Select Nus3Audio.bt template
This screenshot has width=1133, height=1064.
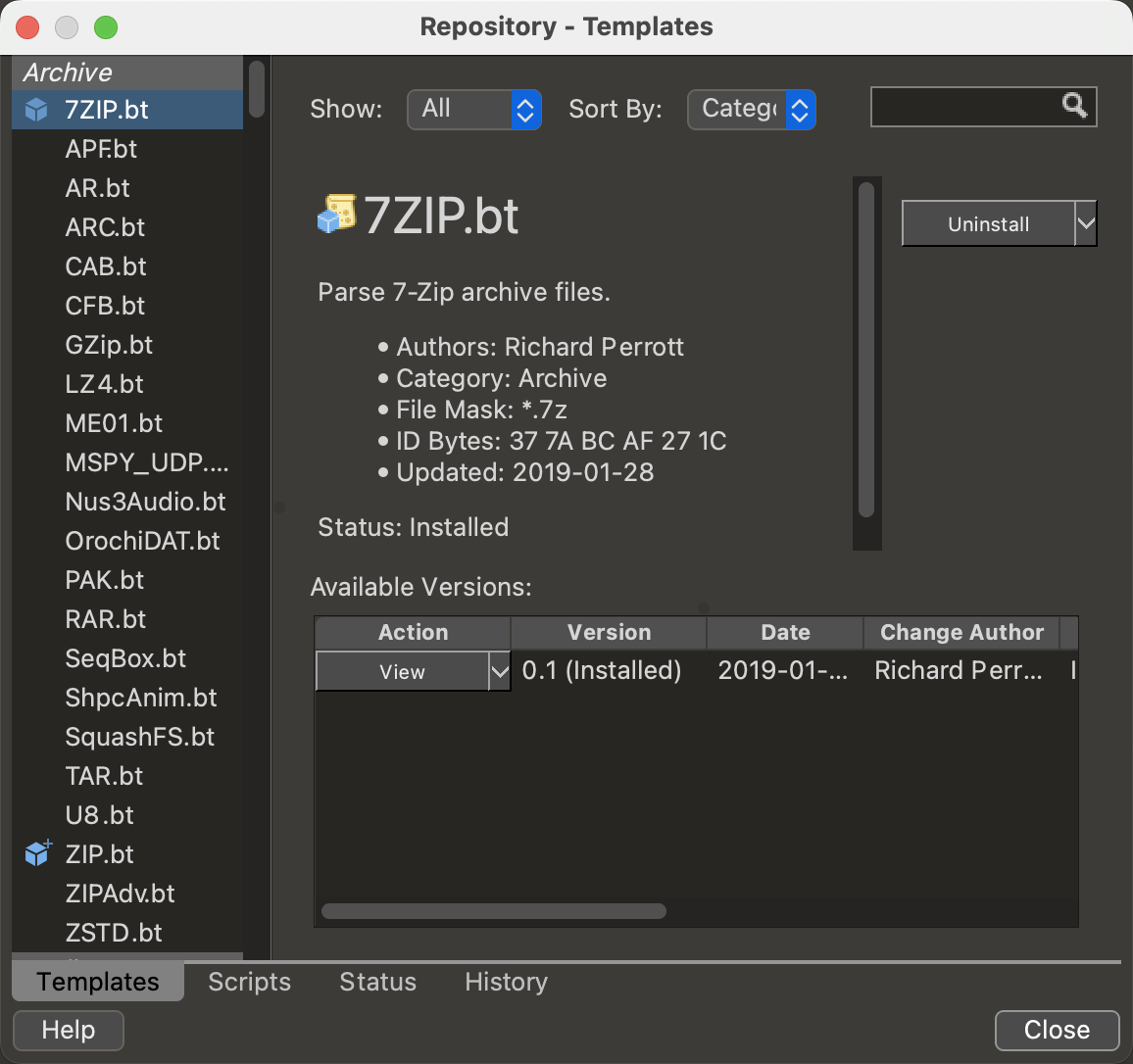click(x=127, y=502)
